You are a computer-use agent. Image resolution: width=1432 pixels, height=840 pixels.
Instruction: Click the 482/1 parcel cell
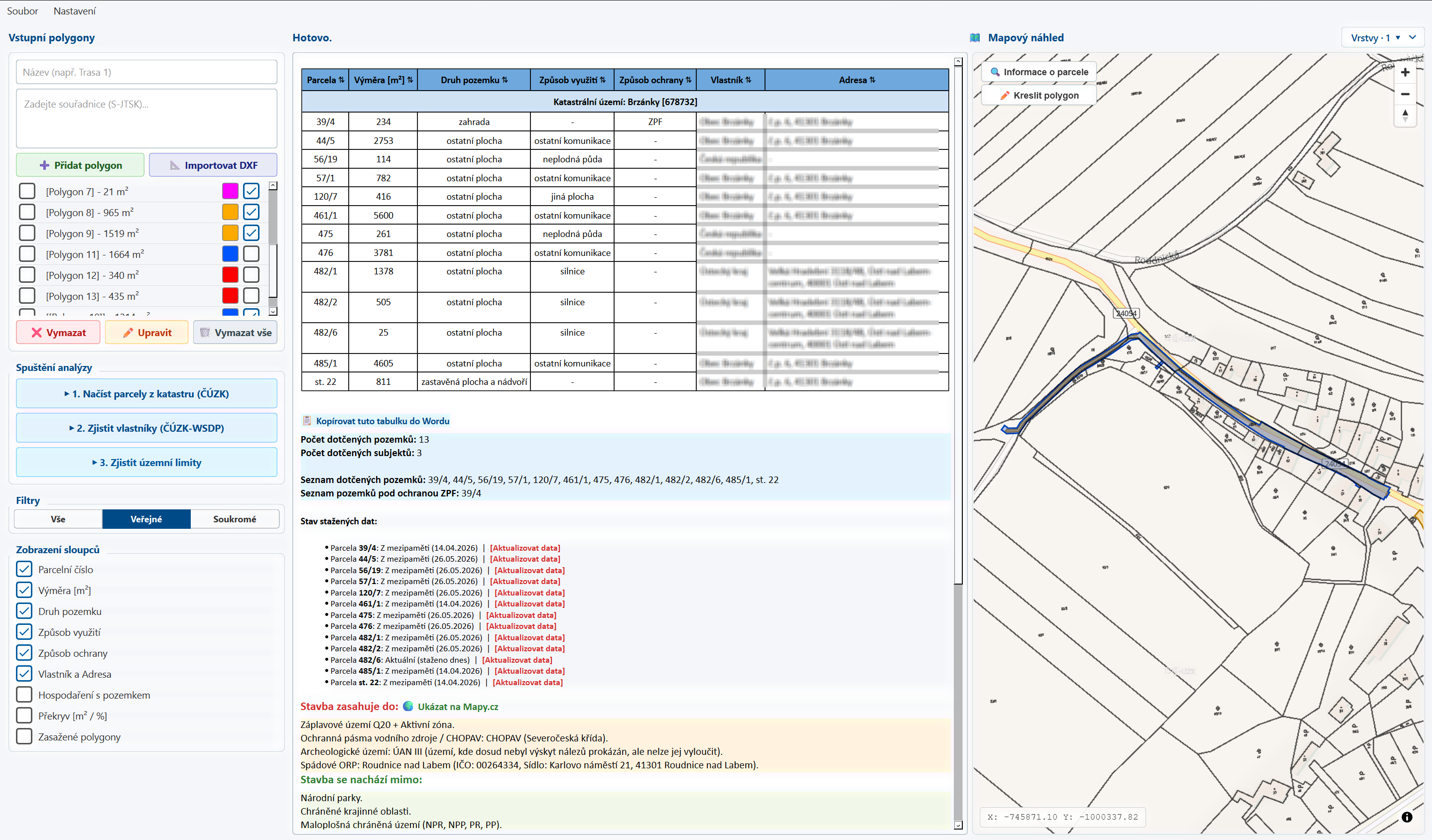coord(325,276)
